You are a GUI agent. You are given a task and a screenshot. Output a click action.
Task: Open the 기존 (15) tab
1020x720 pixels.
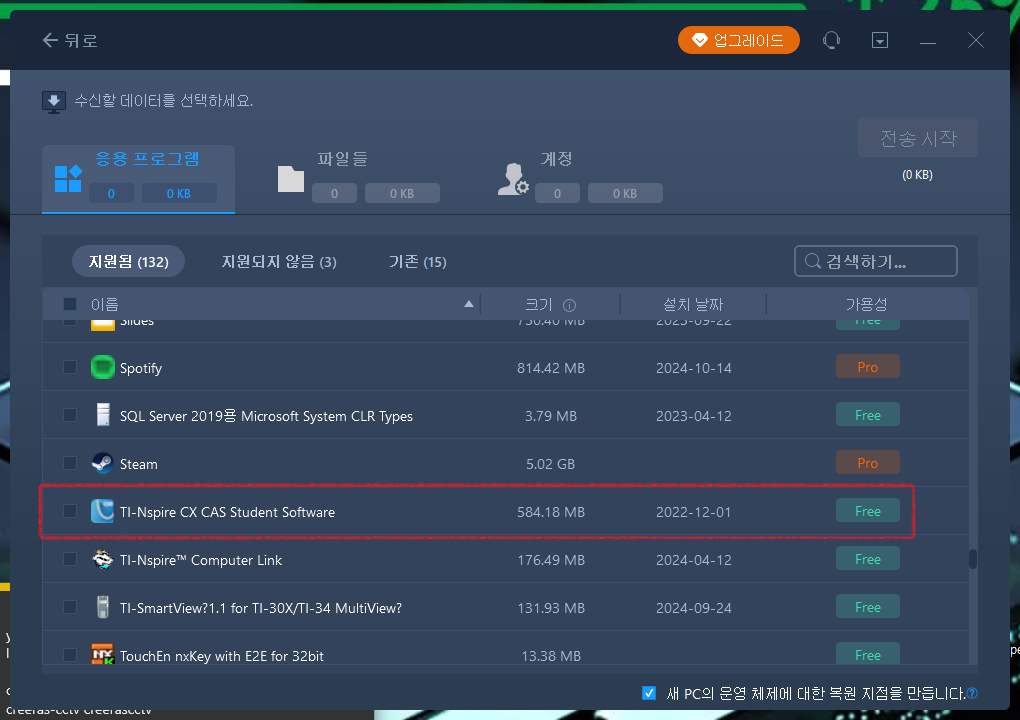417,261
